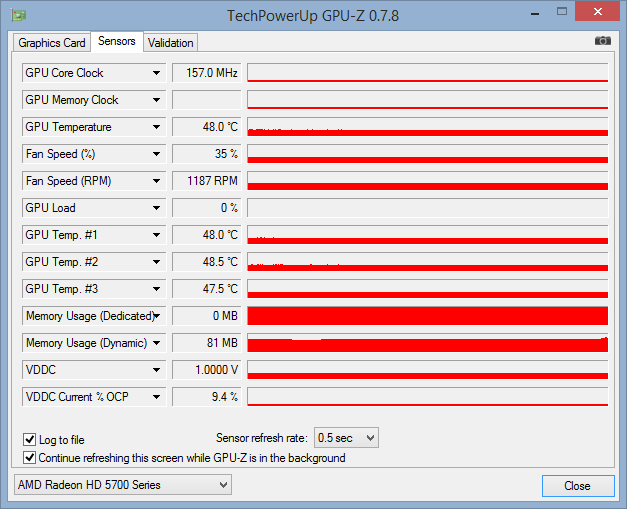
Task: Maximize the GPU-Z window
Action: 562,12
